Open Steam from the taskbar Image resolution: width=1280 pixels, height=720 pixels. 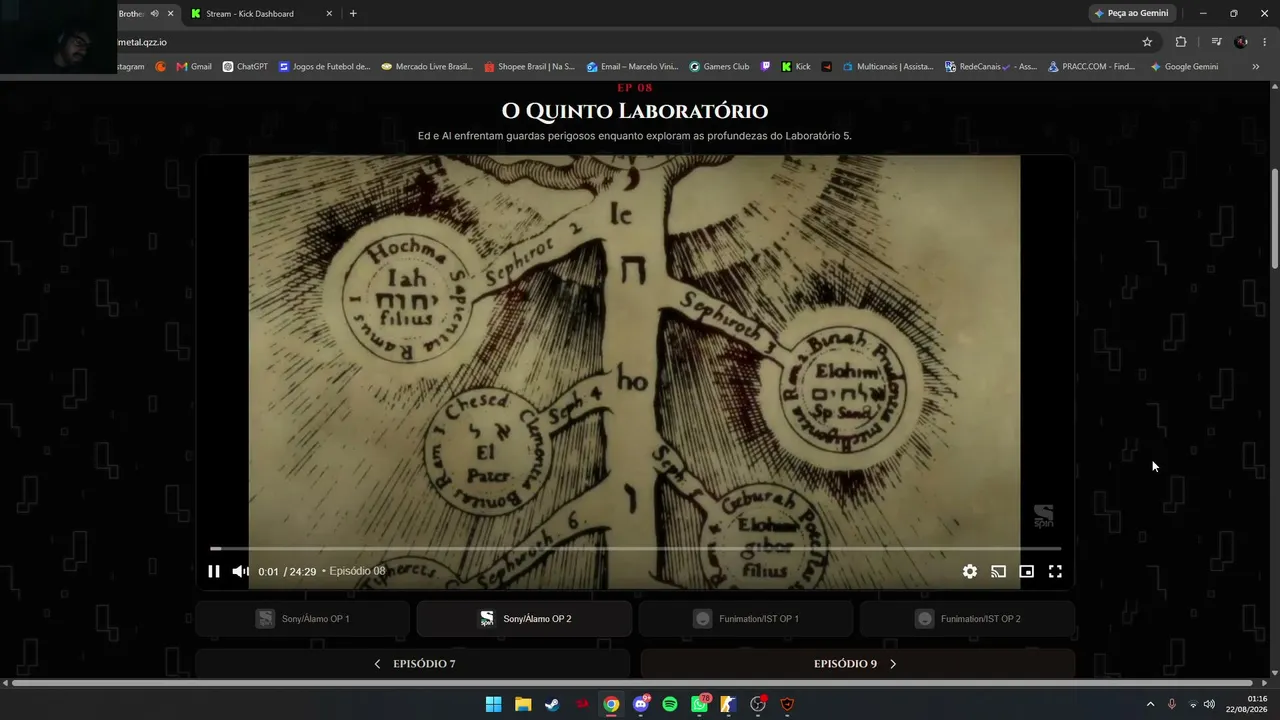[552, 704]
